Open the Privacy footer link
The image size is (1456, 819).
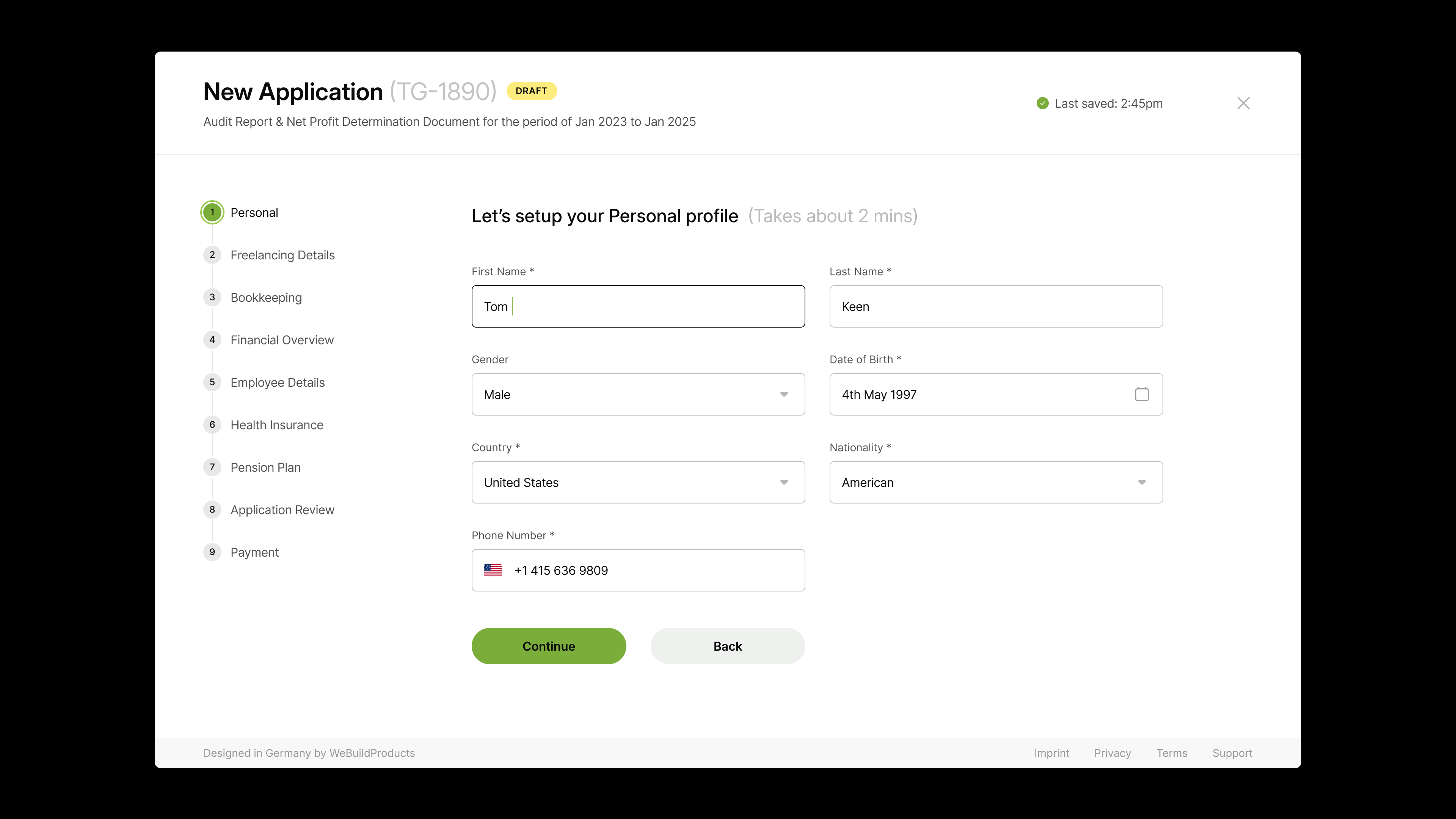[x=1112, y=753]
